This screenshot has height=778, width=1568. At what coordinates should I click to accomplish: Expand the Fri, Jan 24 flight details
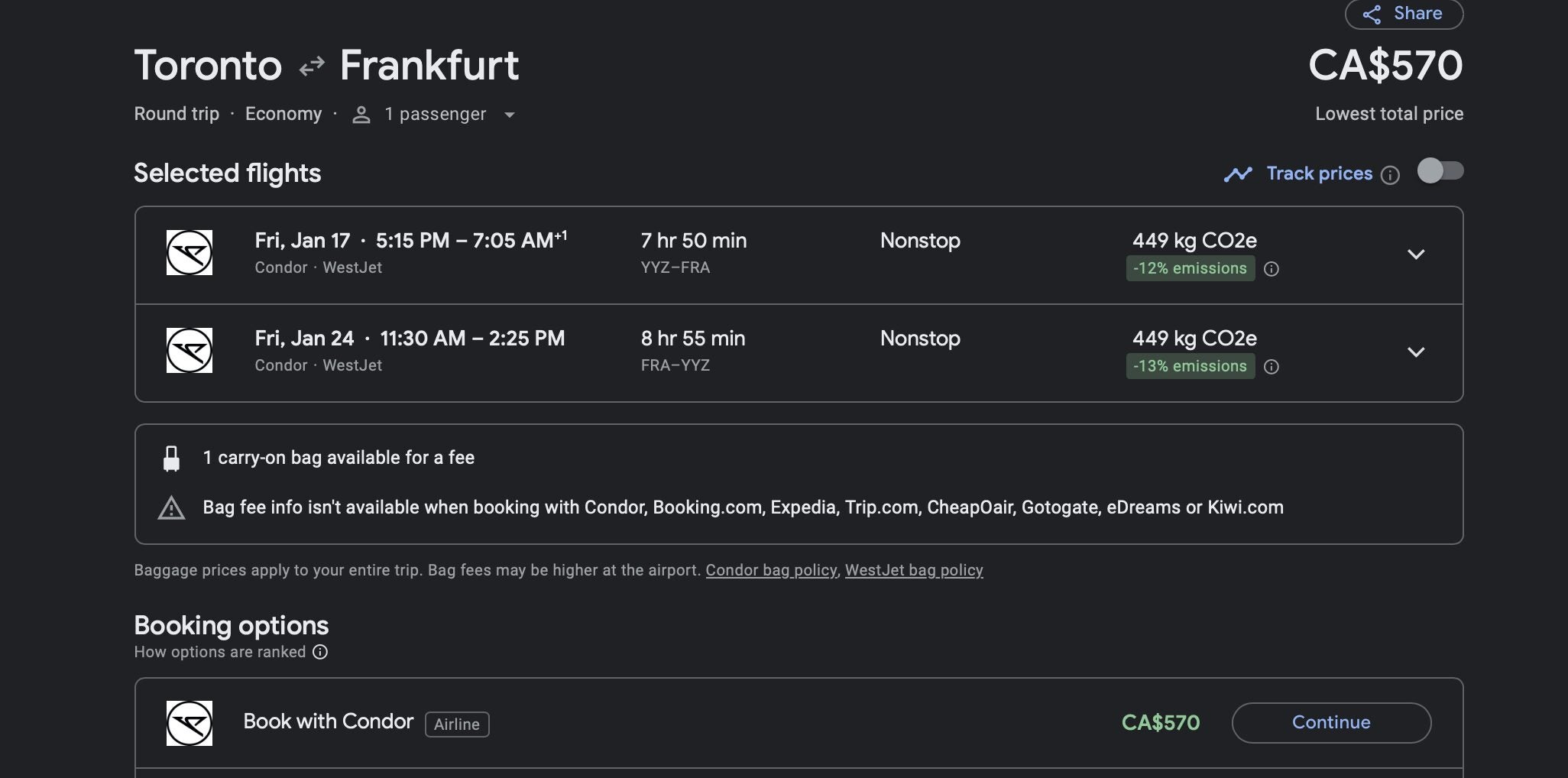pos(1416,352)
